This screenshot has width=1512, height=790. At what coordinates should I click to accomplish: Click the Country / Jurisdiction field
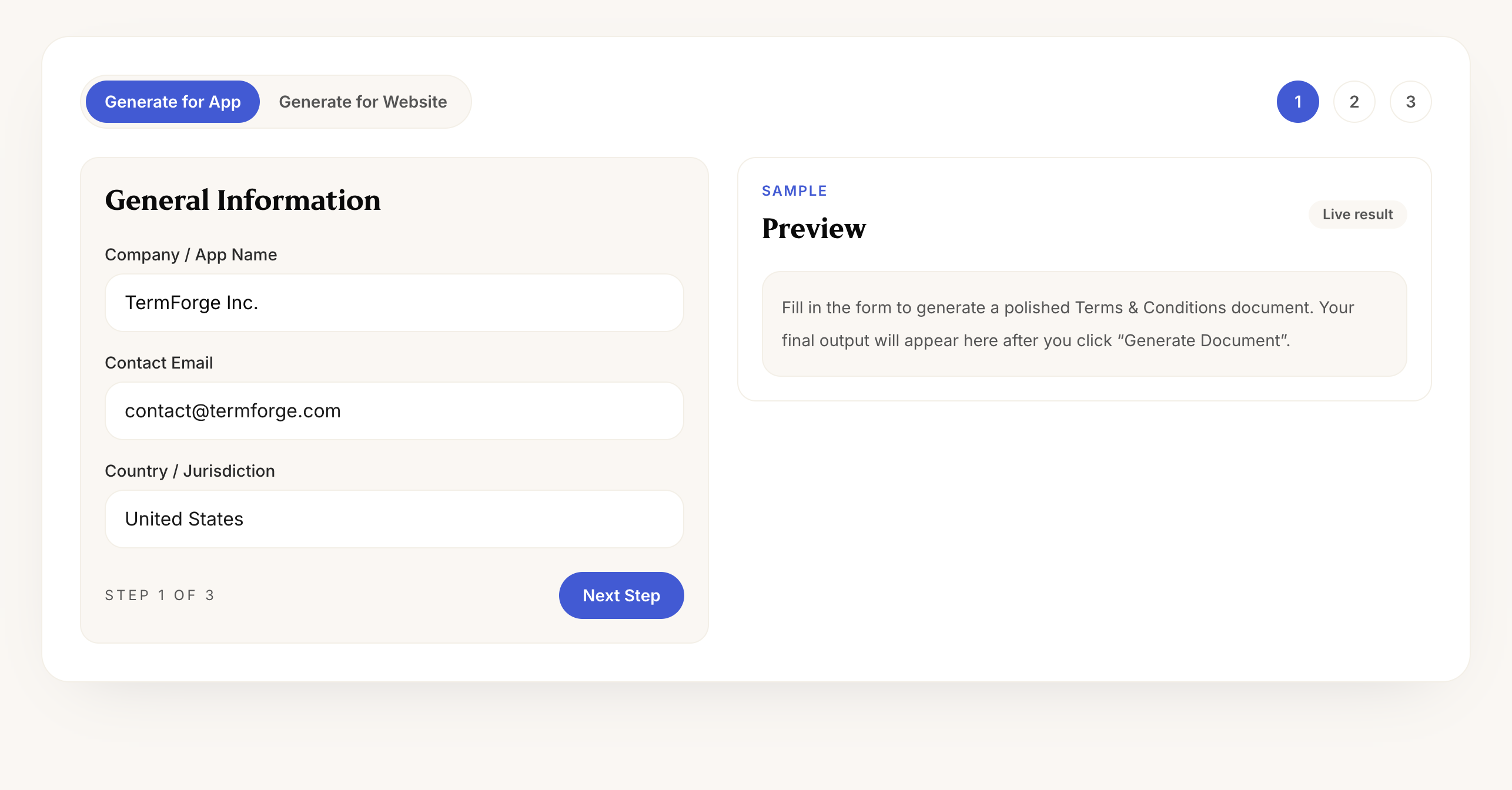[394, 518]
